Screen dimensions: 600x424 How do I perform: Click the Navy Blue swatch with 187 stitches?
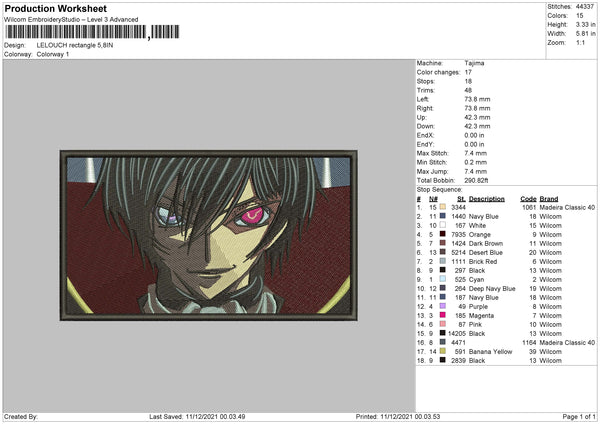click(443, 297)
